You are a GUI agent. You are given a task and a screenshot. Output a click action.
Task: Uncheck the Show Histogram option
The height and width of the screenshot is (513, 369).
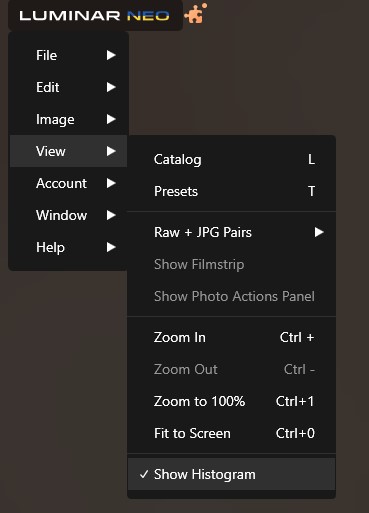(x=231, y=474)
